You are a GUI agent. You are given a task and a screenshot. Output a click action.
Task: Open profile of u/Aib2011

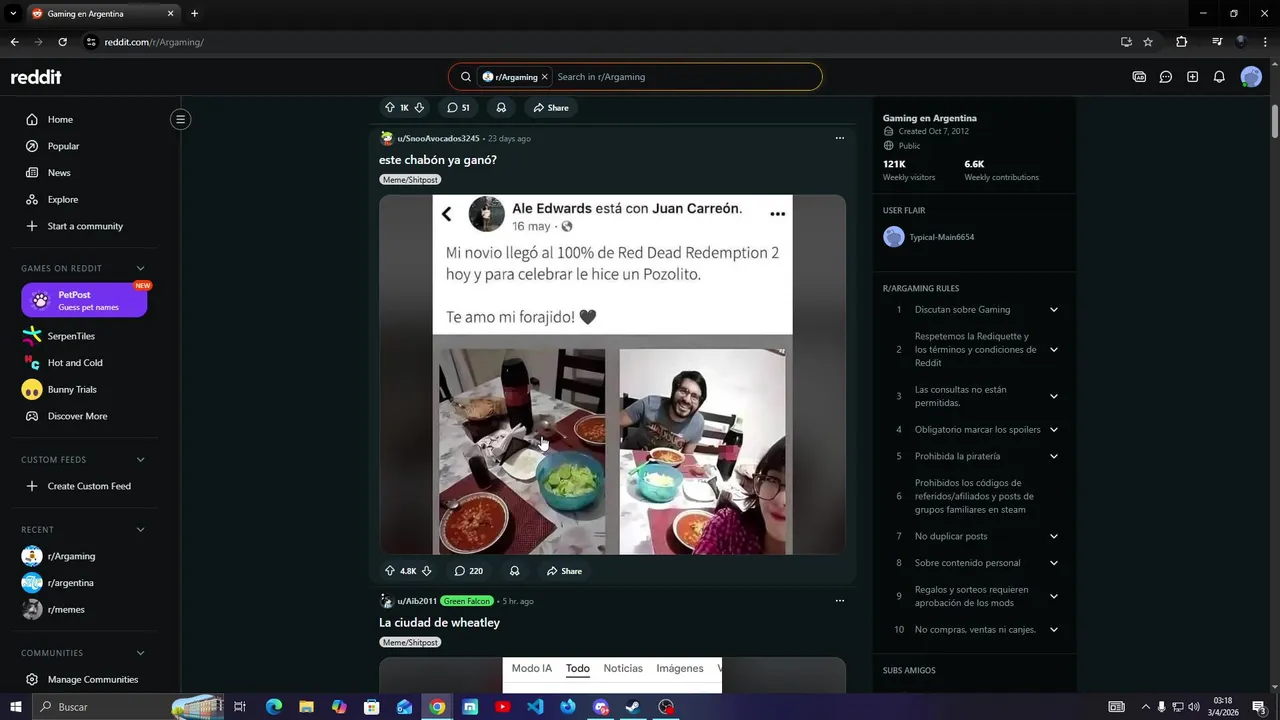[x=417, y=601]
